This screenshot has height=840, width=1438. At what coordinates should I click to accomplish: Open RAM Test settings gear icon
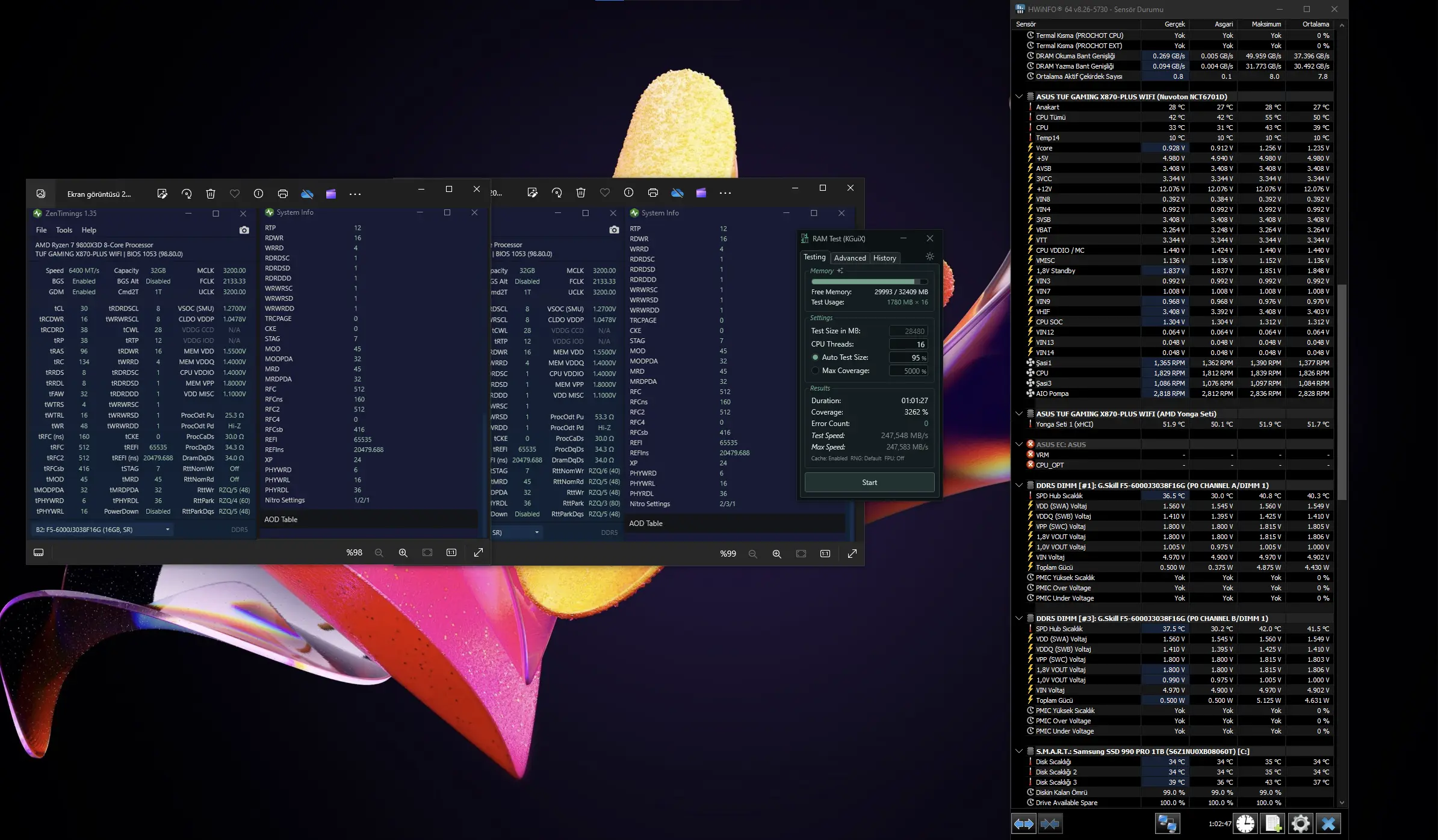point(929,256)
